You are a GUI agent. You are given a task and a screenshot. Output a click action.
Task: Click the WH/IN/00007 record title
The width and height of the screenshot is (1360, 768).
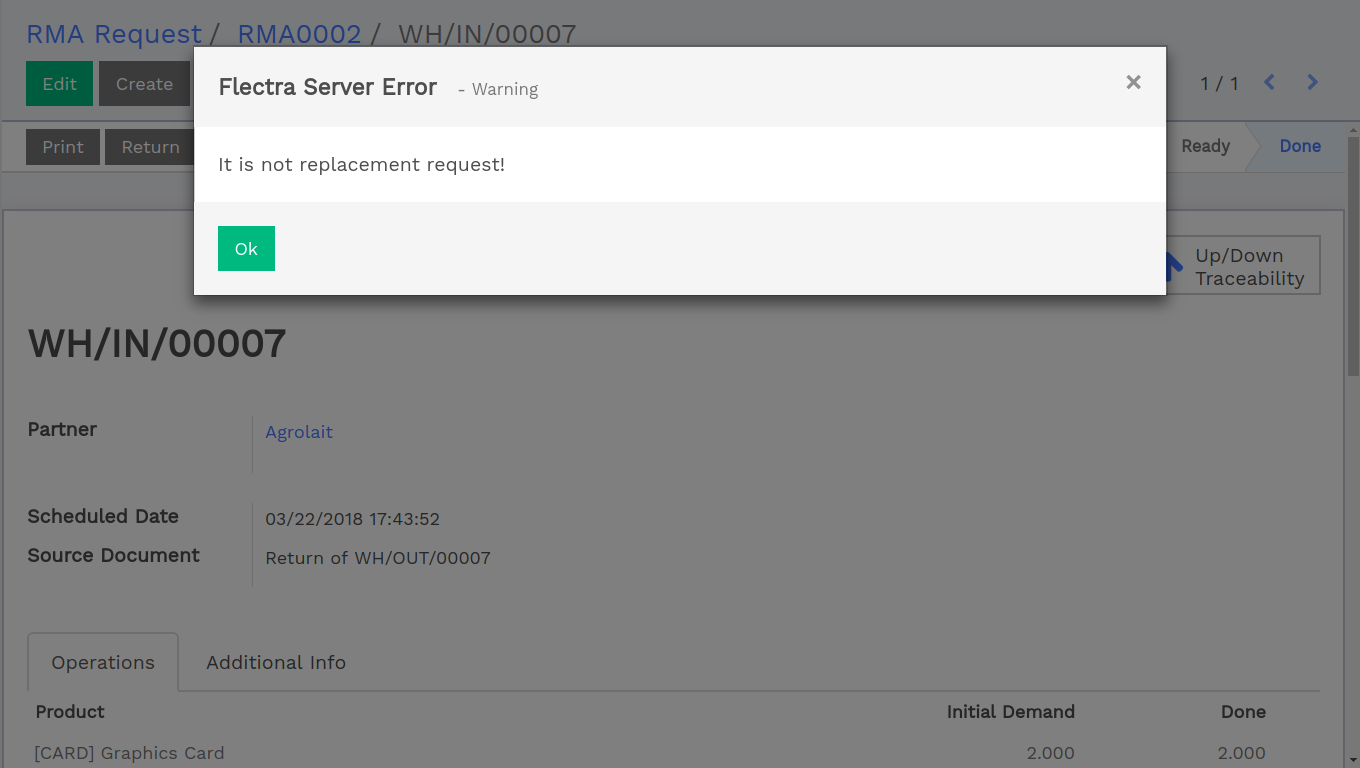pyautogui.click(x=157, y=344)
